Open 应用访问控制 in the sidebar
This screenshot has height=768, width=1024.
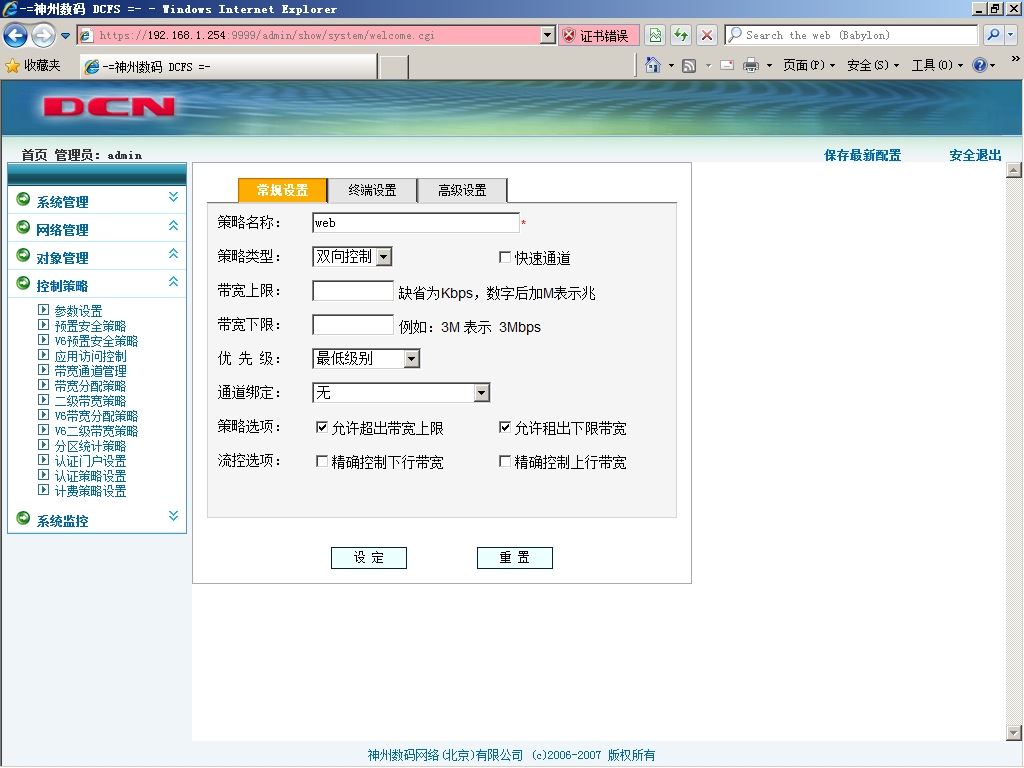click(90, 356)
